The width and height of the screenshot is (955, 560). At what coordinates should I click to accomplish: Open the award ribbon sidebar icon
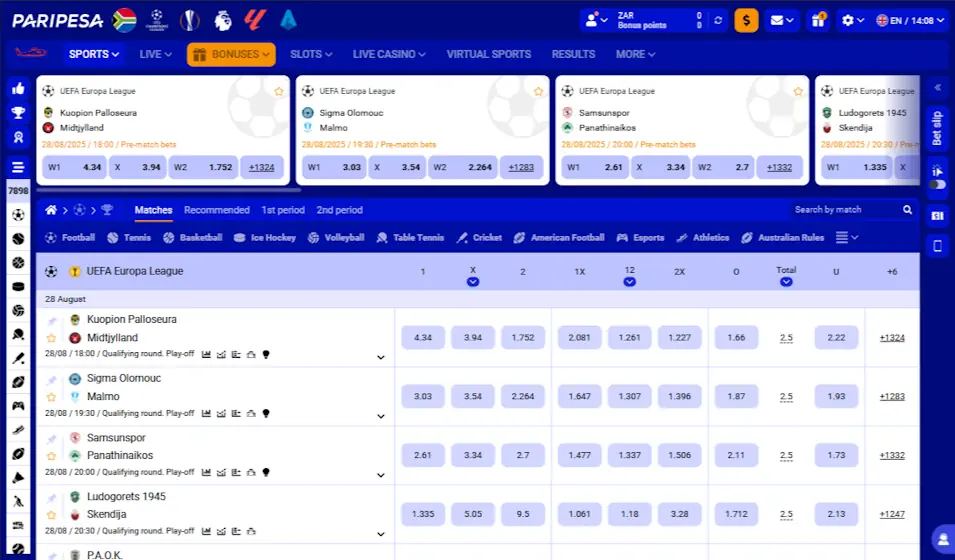pyautogui.click(x=18, y=137)
